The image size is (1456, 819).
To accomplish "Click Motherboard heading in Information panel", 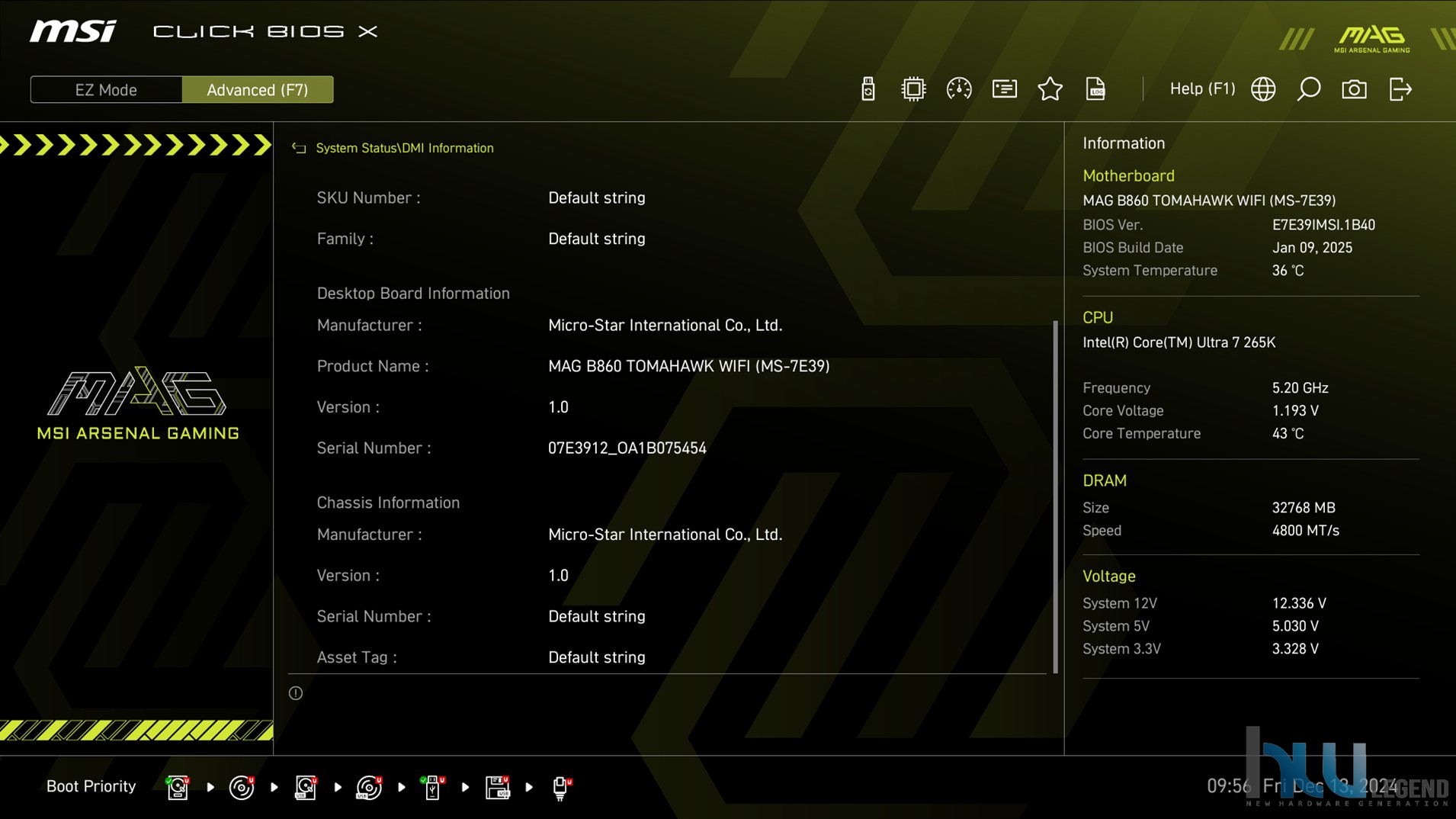I will tap(1128, 175).
